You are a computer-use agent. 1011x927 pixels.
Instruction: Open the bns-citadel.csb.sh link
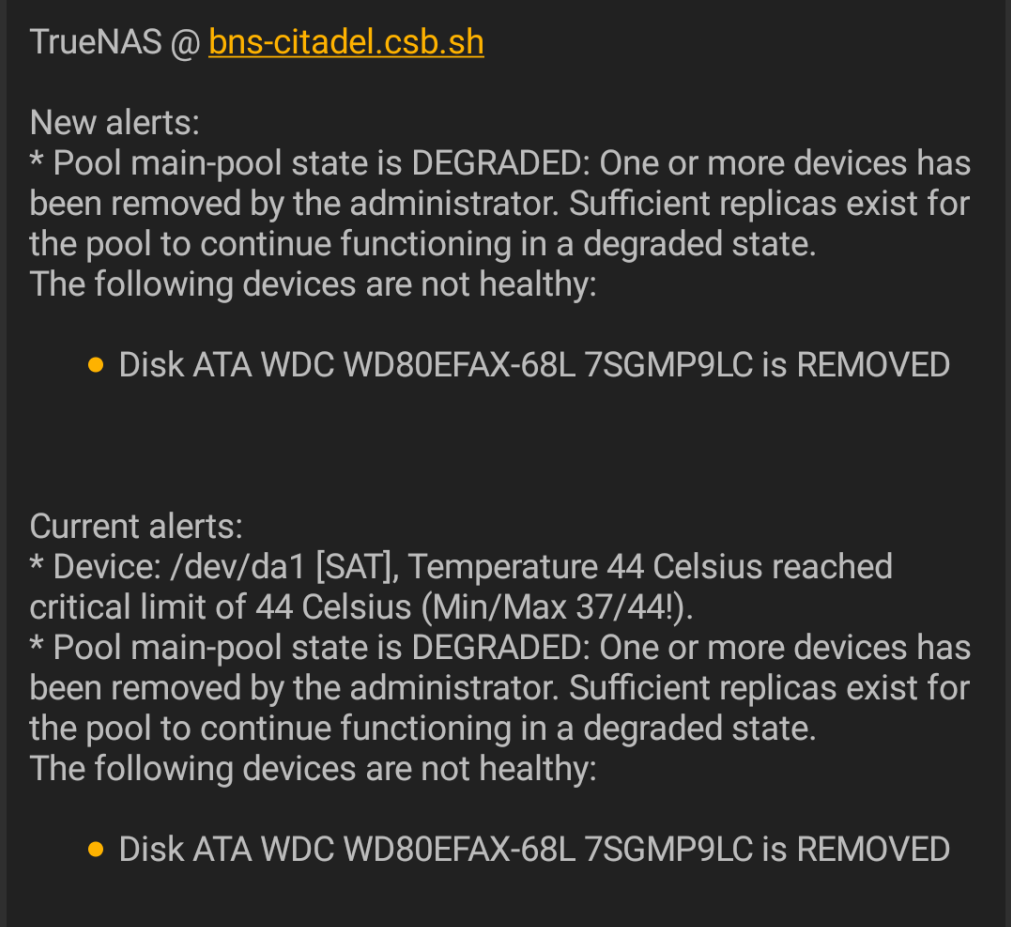[346, 43]
